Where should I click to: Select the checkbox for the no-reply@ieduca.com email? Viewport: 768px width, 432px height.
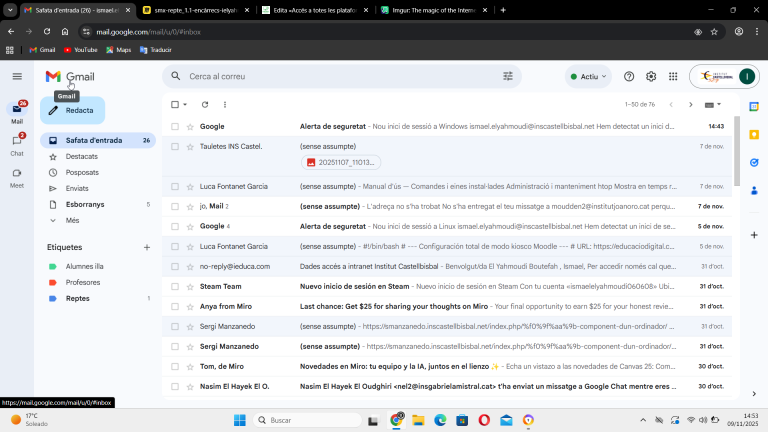click(175, 266)
